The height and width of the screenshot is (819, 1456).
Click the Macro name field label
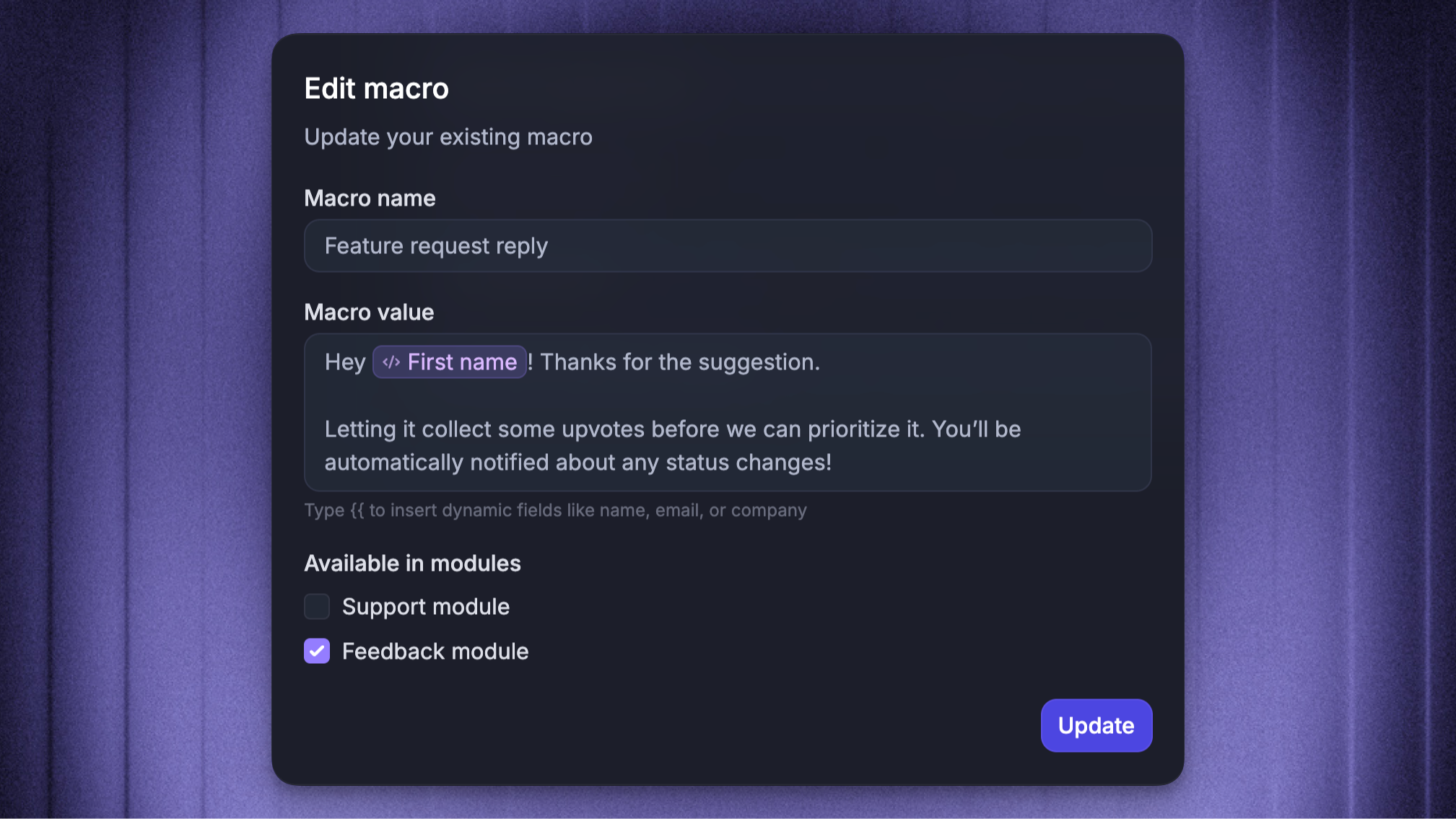370,198
